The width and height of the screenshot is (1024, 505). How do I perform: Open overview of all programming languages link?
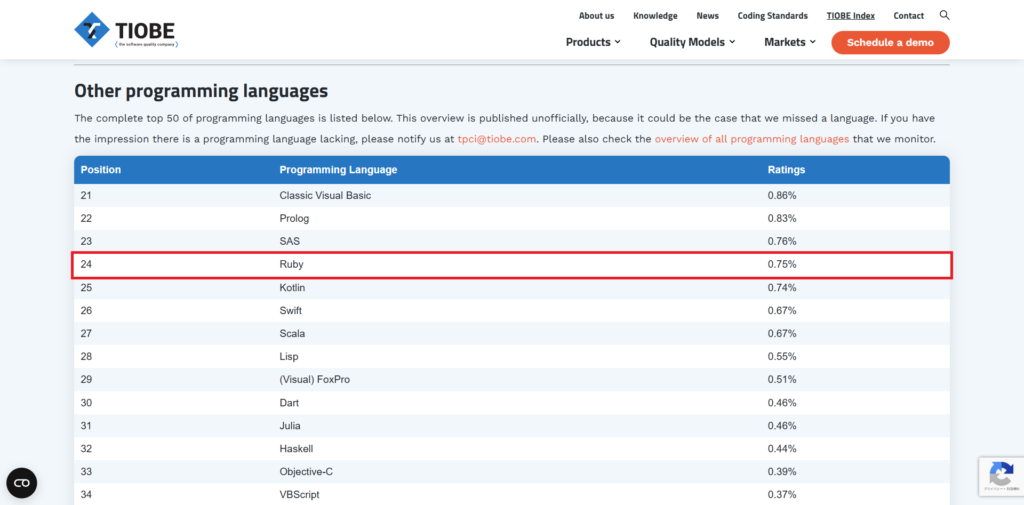752,139
